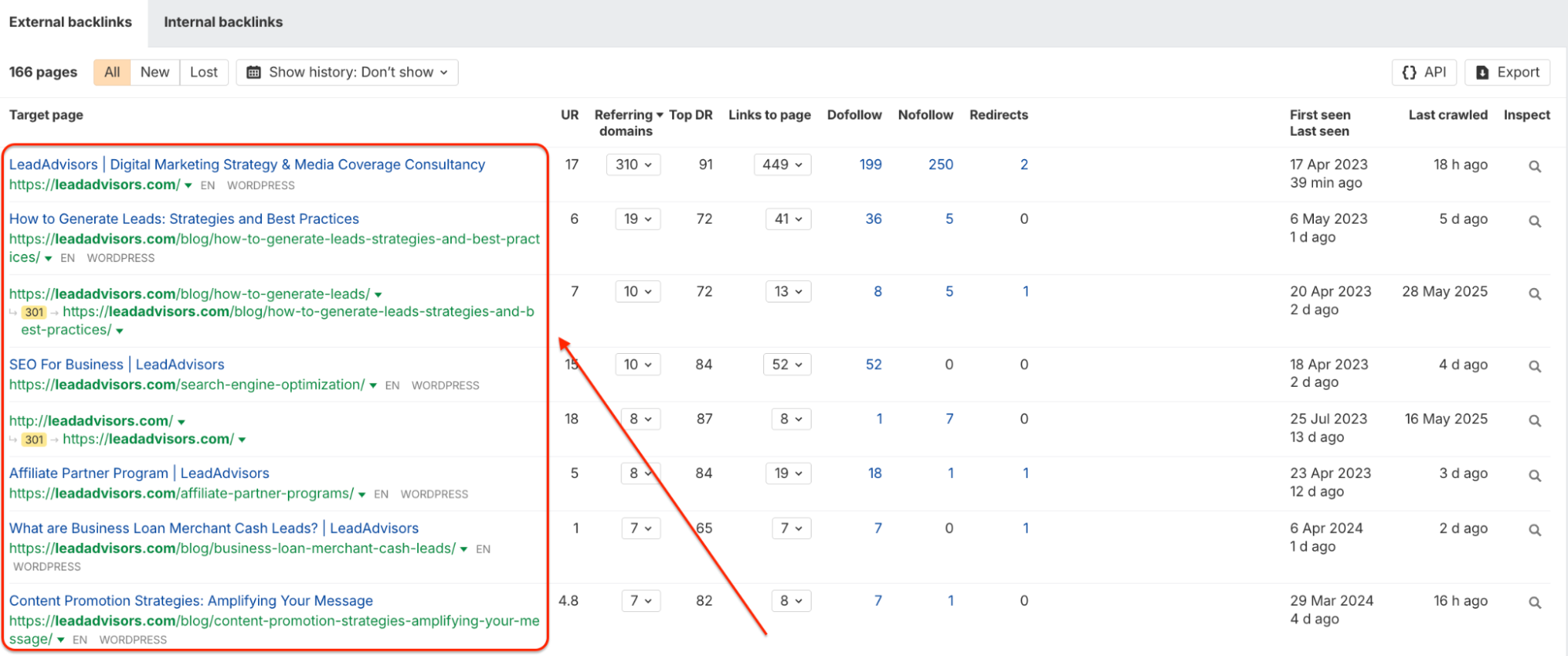Image resolution: width=1568 pixels, height=656 pixels.
Task: Open the Show history dropdown
Action: 347,72
